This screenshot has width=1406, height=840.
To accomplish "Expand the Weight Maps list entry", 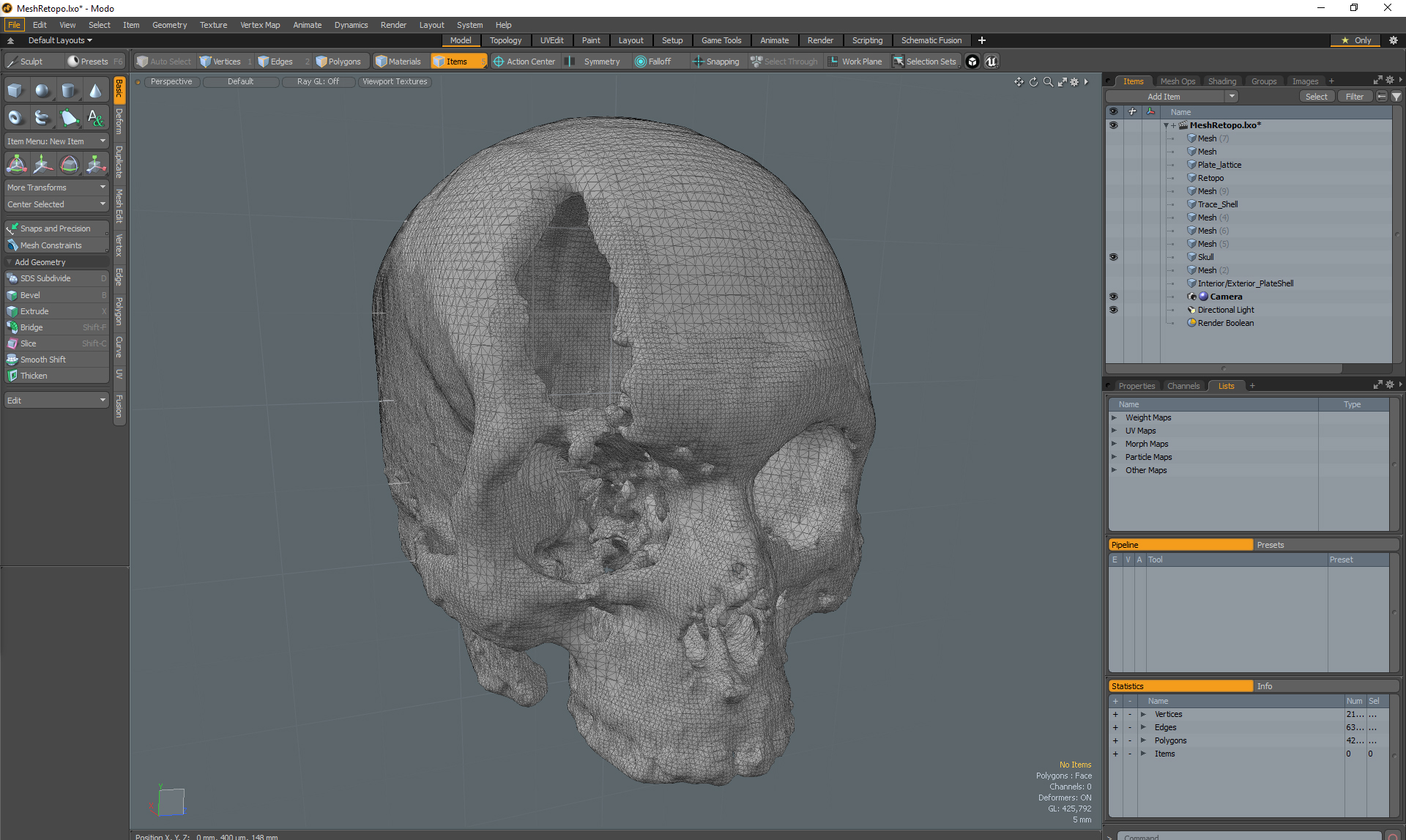I will (x=1114, y=417).
